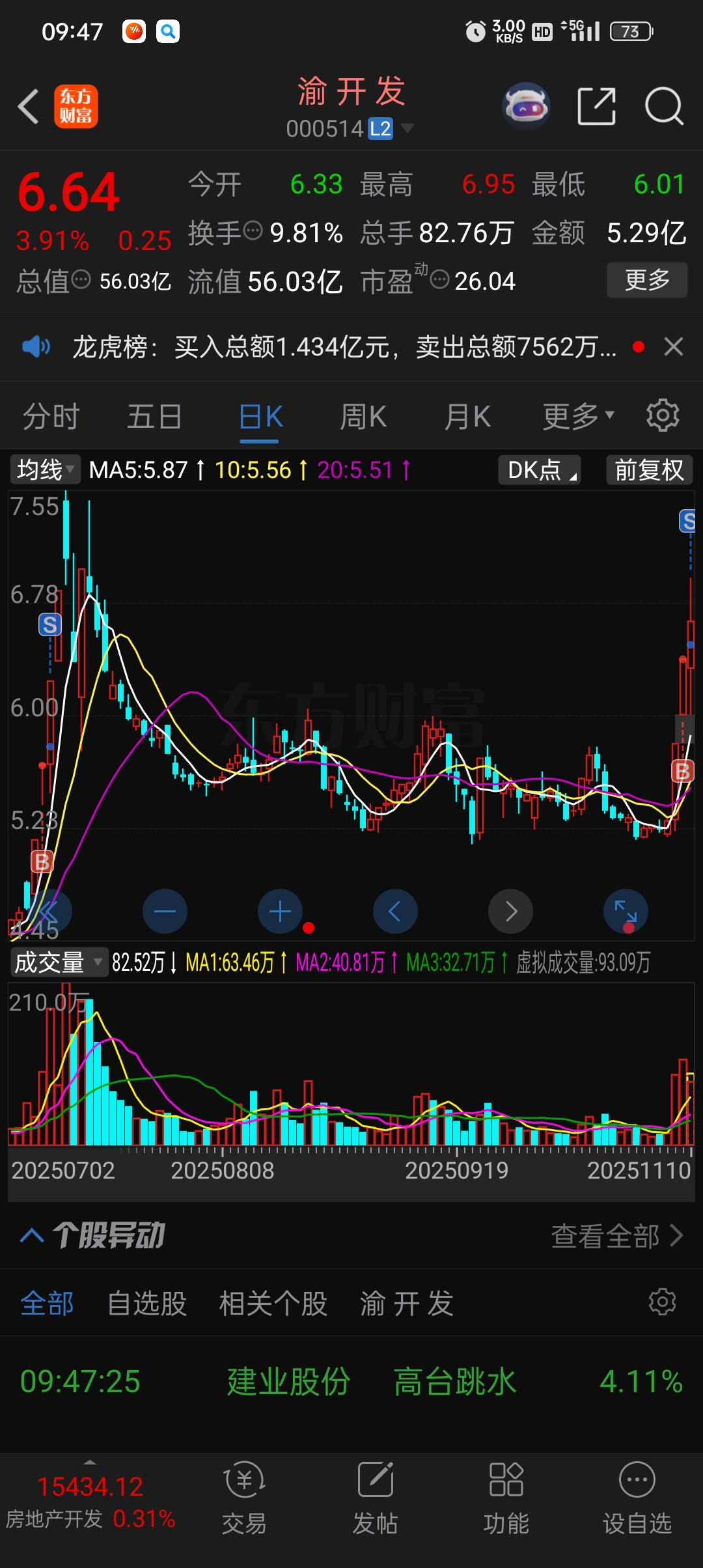Open 查看全部 link
This screenshot has width=703, height=1568.
[x=617, y=1235]
